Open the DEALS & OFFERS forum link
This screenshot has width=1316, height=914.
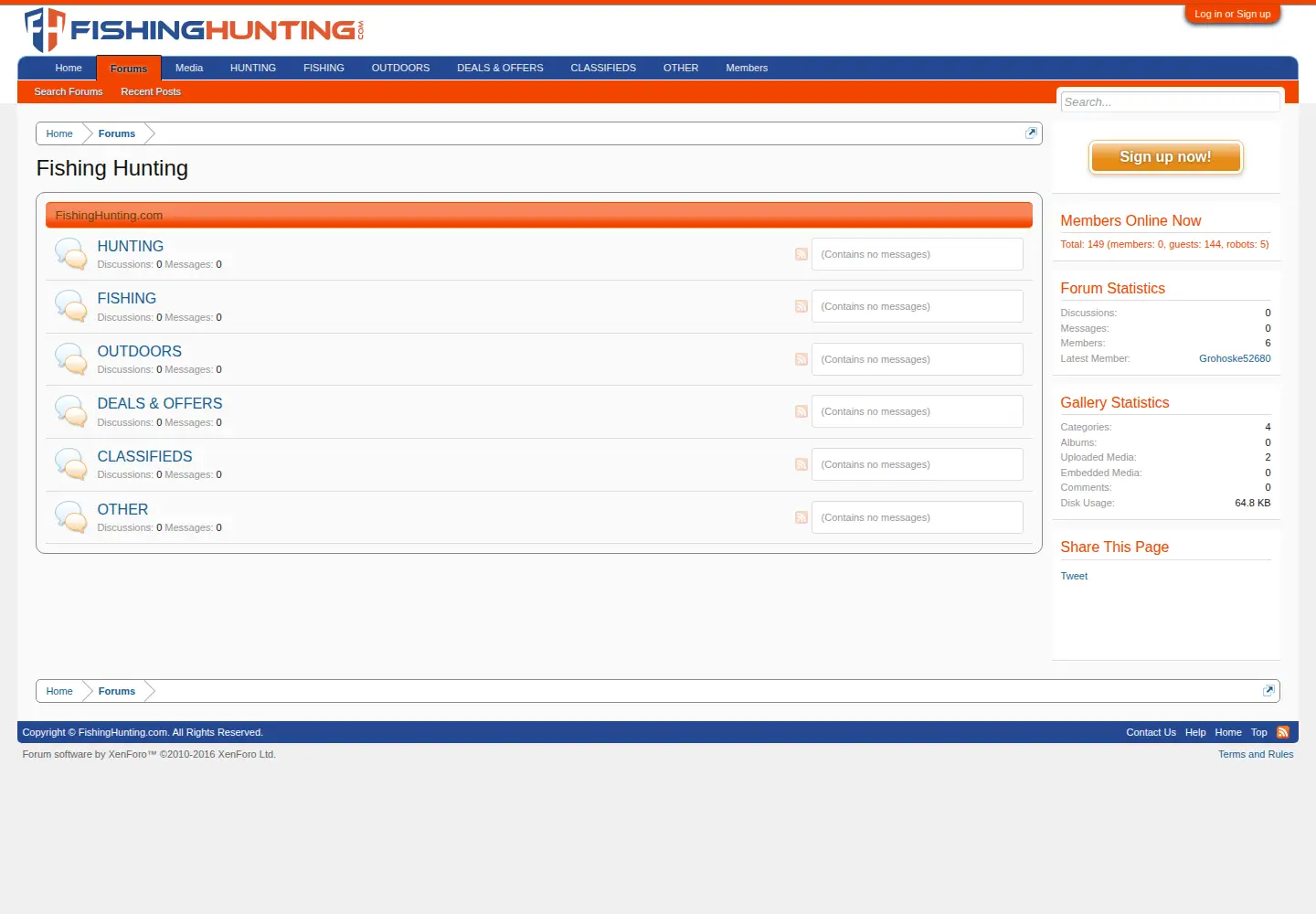pos(160,403)
